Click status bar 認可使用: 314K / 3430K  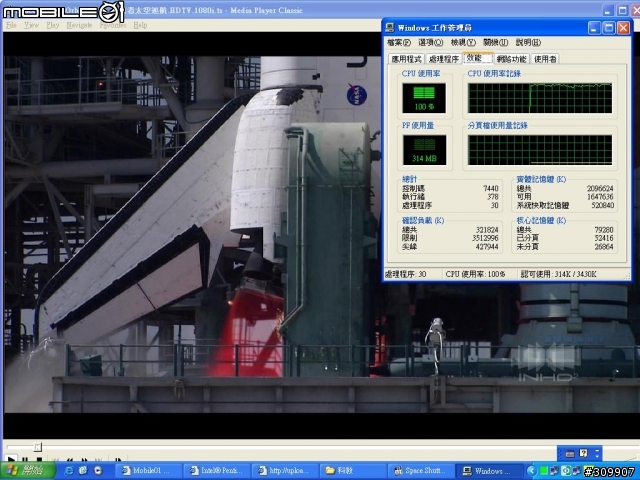point(558,274)
